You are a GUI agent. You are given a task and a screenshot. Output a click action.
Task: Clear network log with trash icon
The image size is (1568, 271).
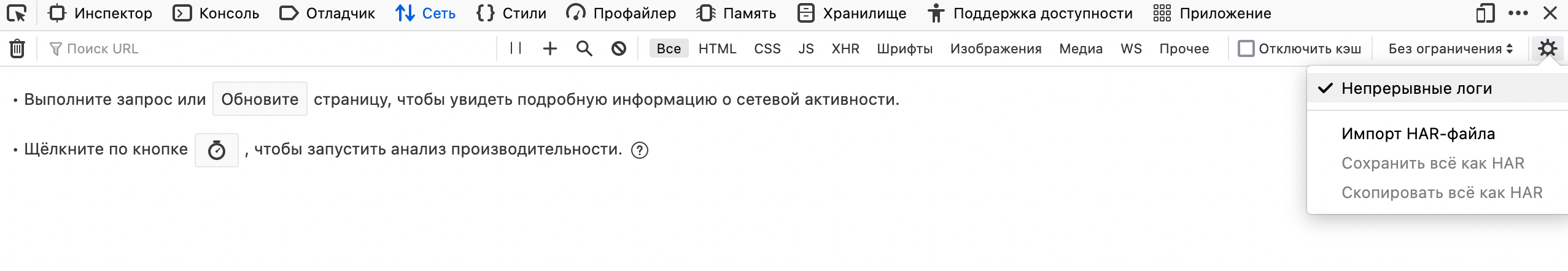click(17, 48)
